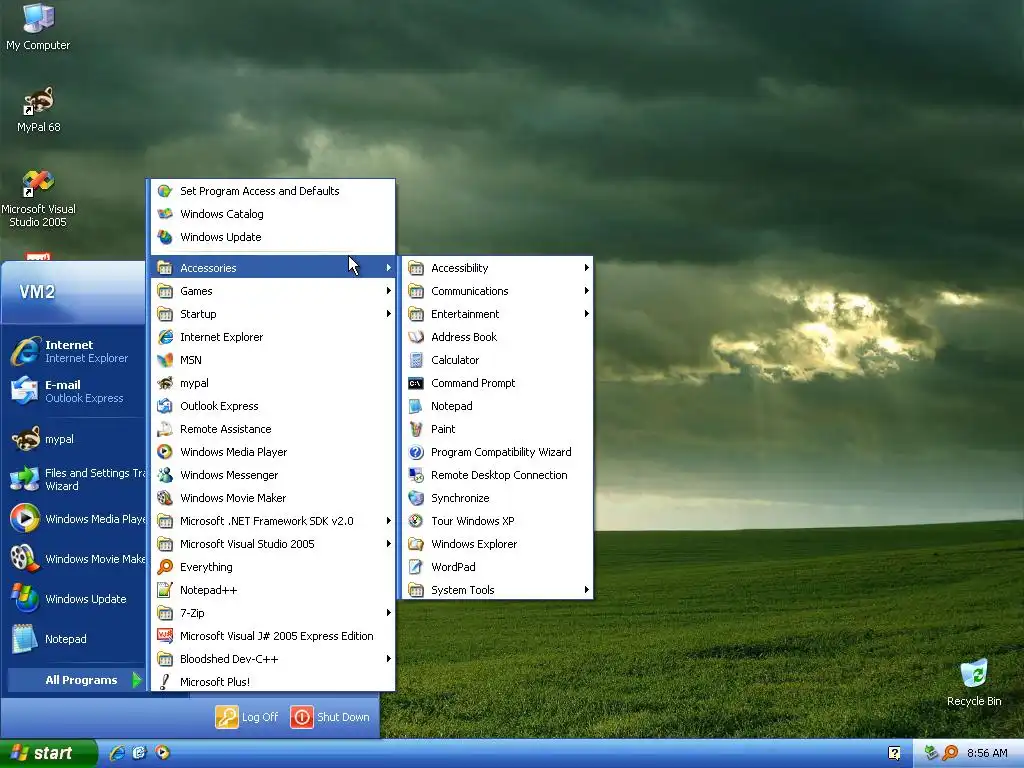The height and width of the screenshot is (768, 1024).
Task: Expand the Games folder
Action: point(273,291)
